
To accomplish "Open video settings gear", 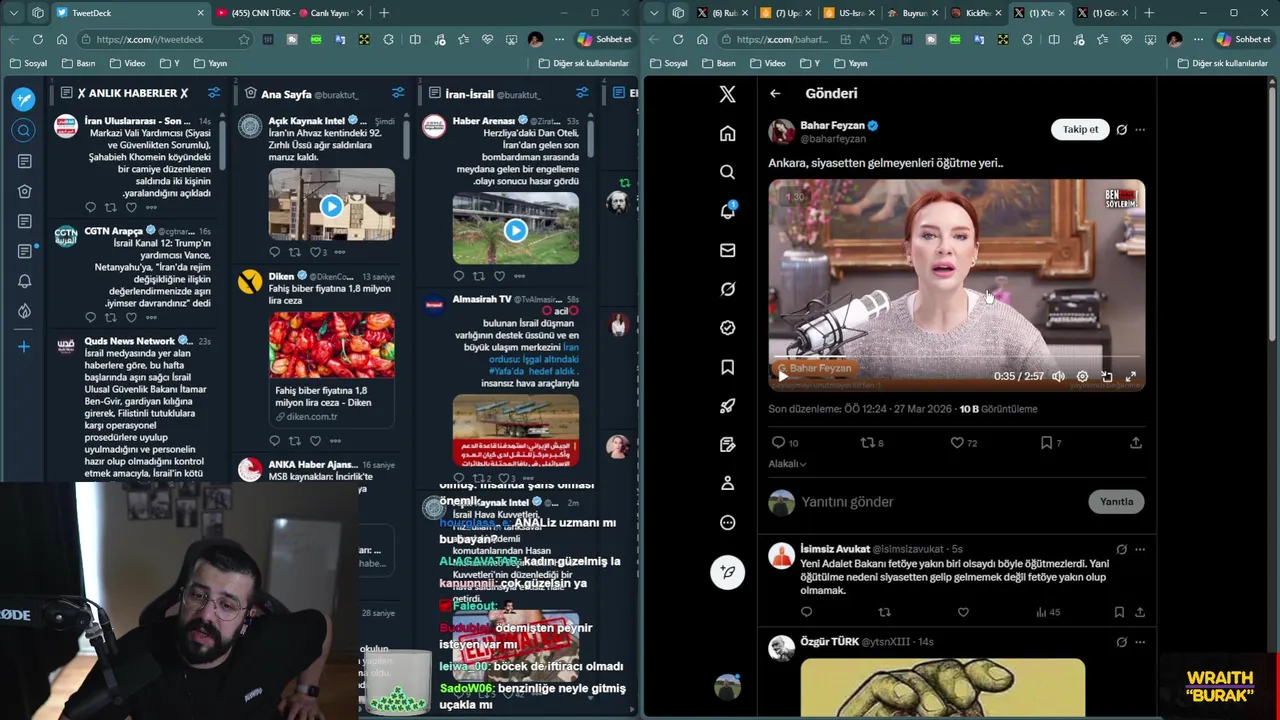I will (1082, 376).
